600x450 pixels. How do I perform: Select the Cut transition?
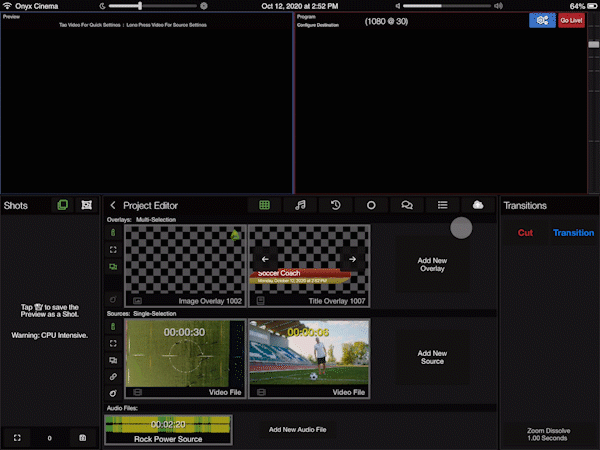[525, 233]
